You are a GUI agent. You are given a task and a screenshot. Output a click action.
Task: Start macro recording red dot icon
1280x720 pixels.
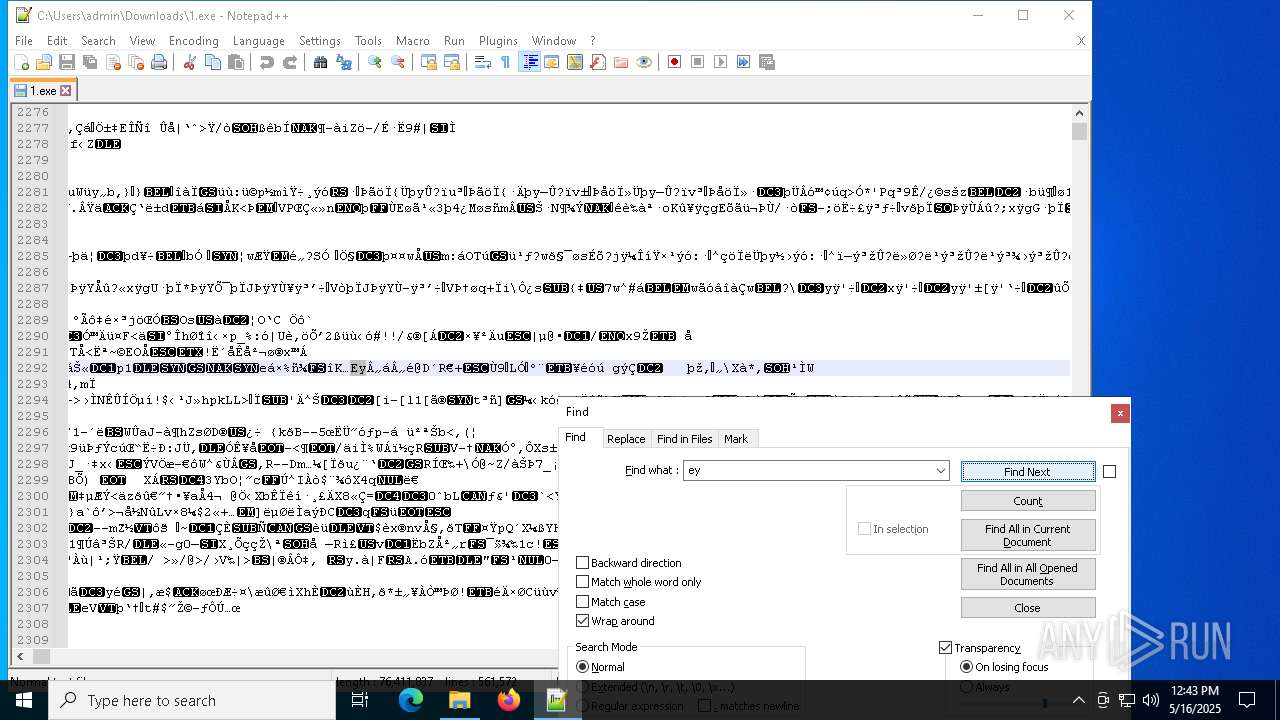coord(674,62)
